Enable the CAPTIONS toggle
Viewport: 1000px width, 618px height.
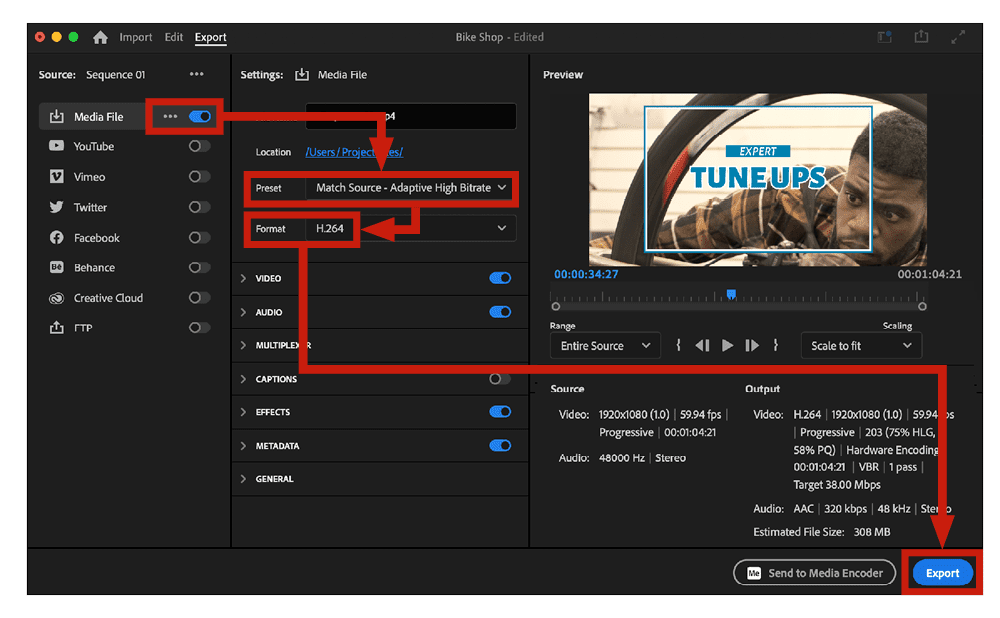500,379
